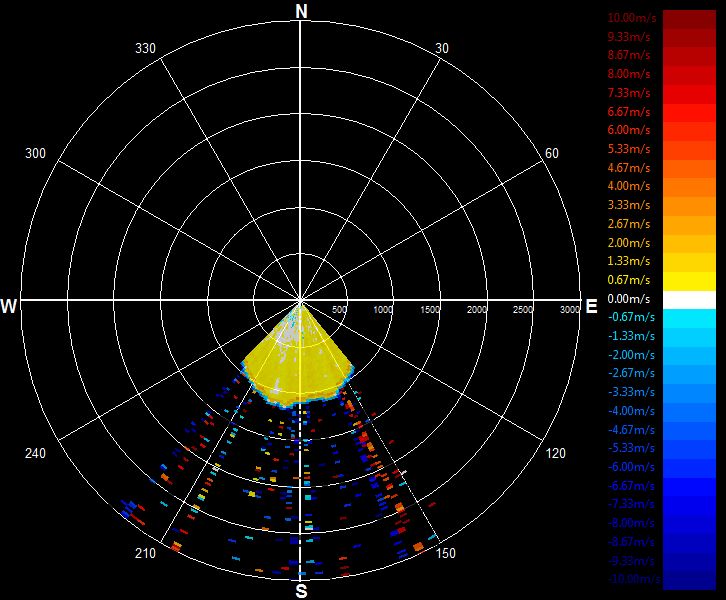This screenshot has height=600, width=726.
Task: Click the -1.33m/s legend label
Action: (631, 336)
